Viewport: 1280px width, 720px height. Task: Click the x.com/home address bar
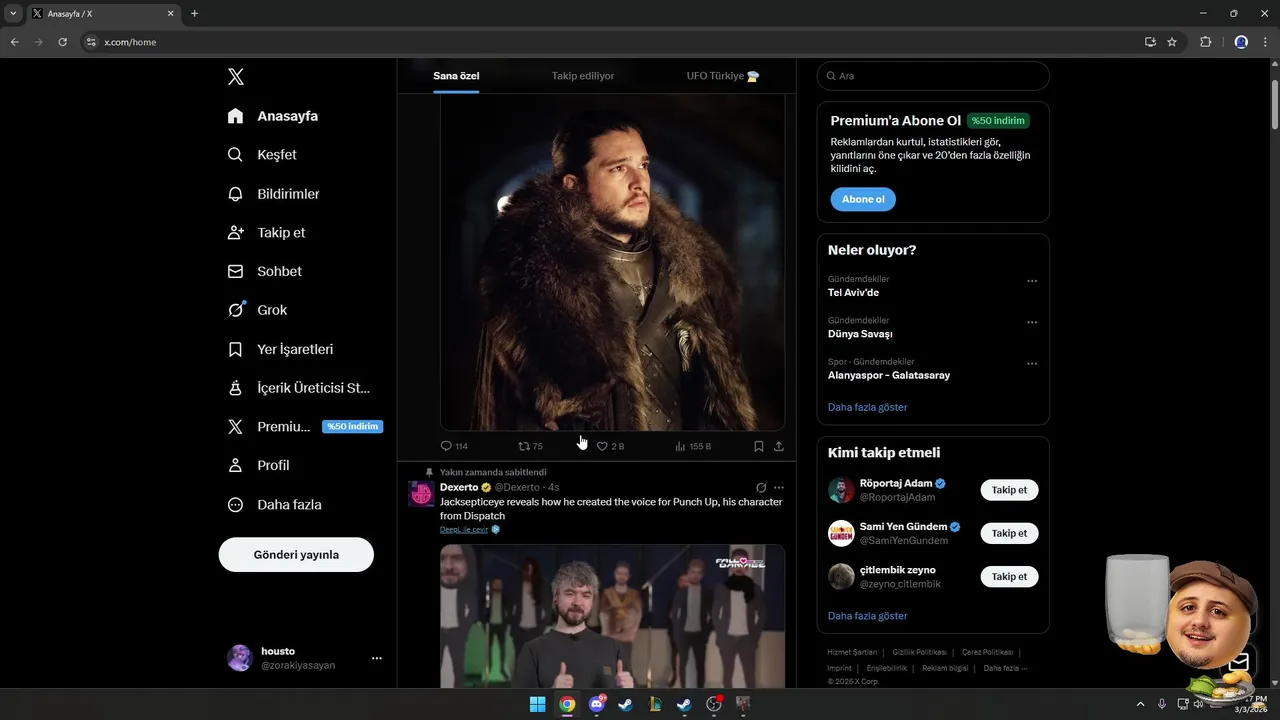[x=610, y=42]
